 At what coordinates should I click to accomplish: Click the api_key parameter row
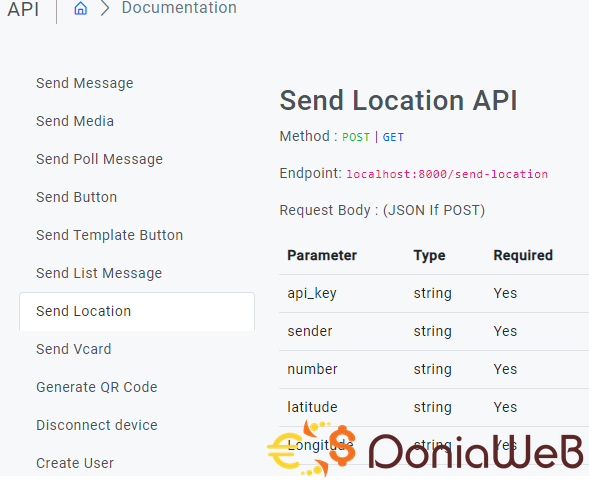(x=434, y=293)
